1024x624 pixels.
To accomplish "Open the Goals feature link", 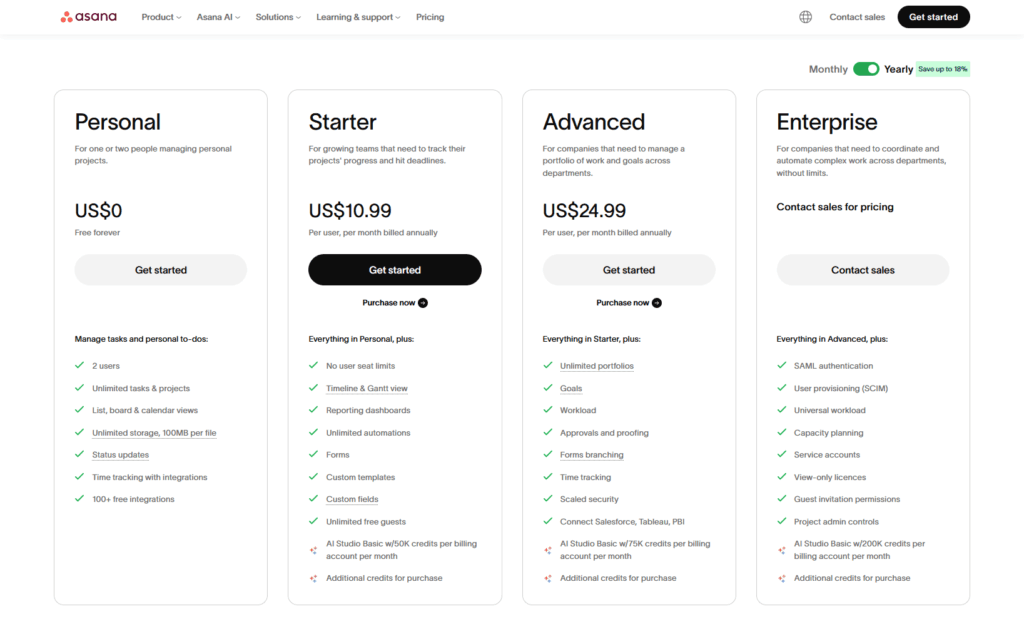I will (571, 388).
